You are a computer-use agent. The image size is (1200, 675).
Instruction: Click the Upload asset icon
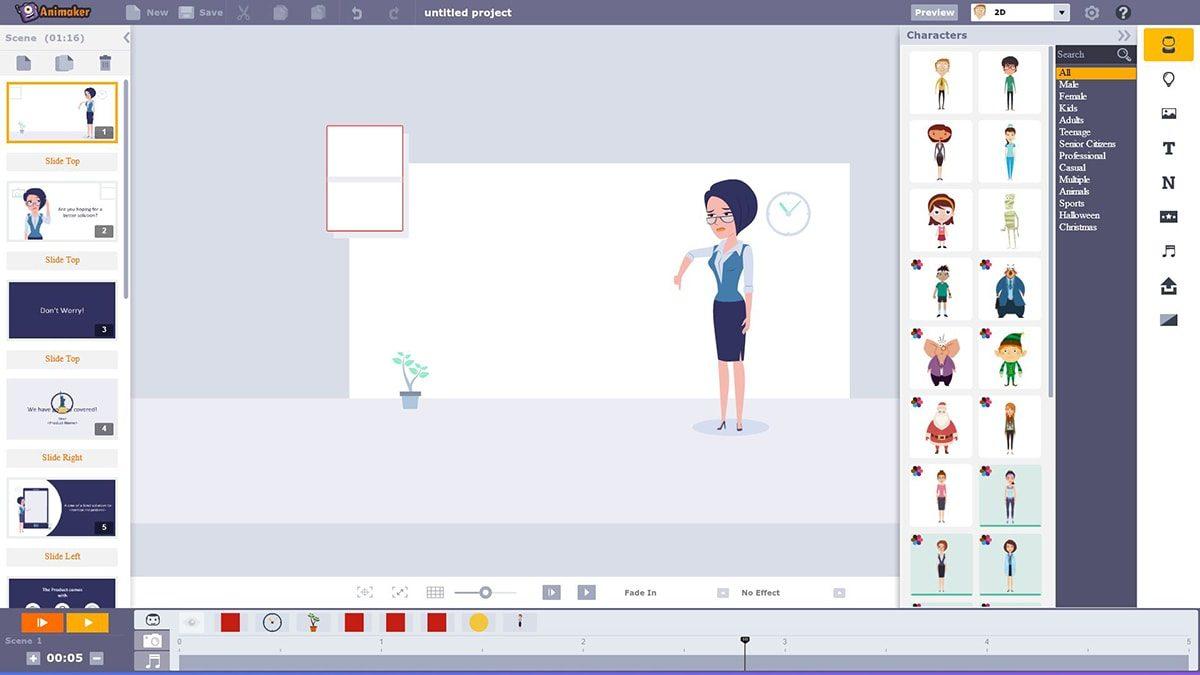point(1168,285)
